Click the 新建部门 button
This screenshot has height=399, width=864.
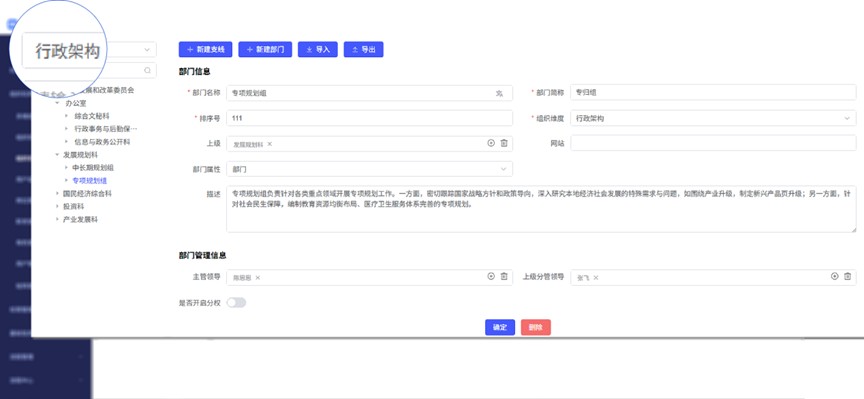[265, 50]
